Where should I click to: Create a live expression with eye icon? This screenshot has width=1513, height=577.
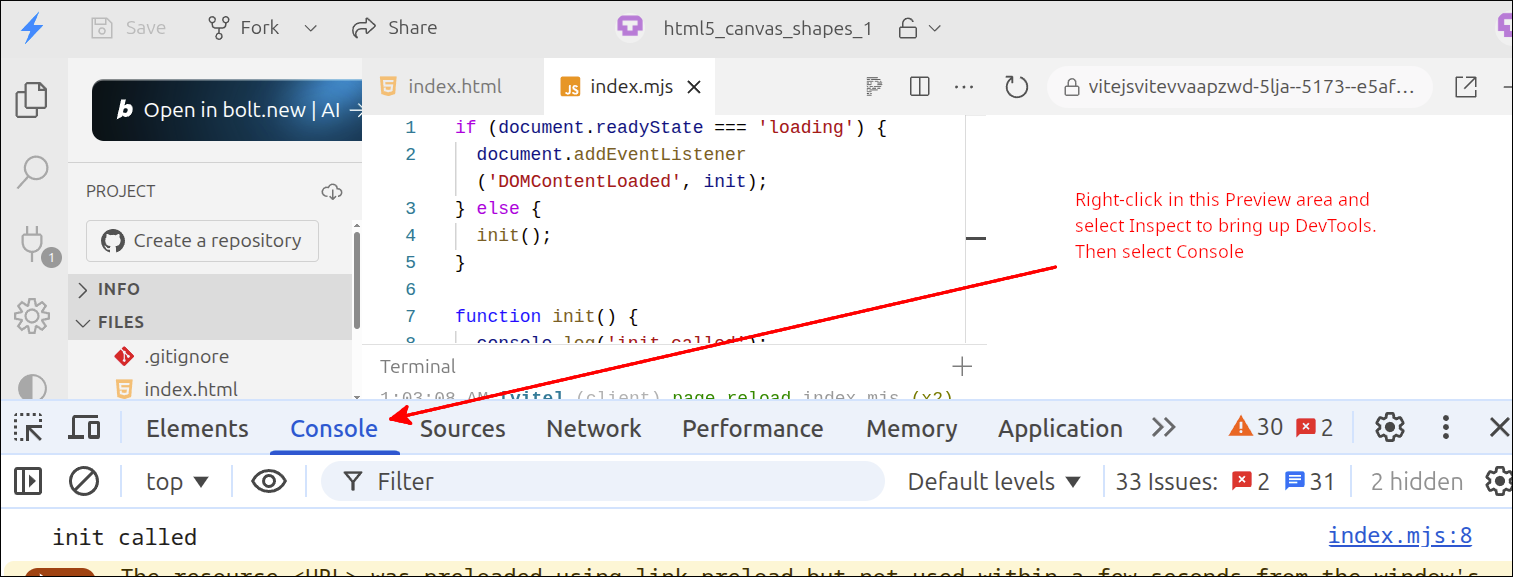pyautogui.click(x=268, y=481)
